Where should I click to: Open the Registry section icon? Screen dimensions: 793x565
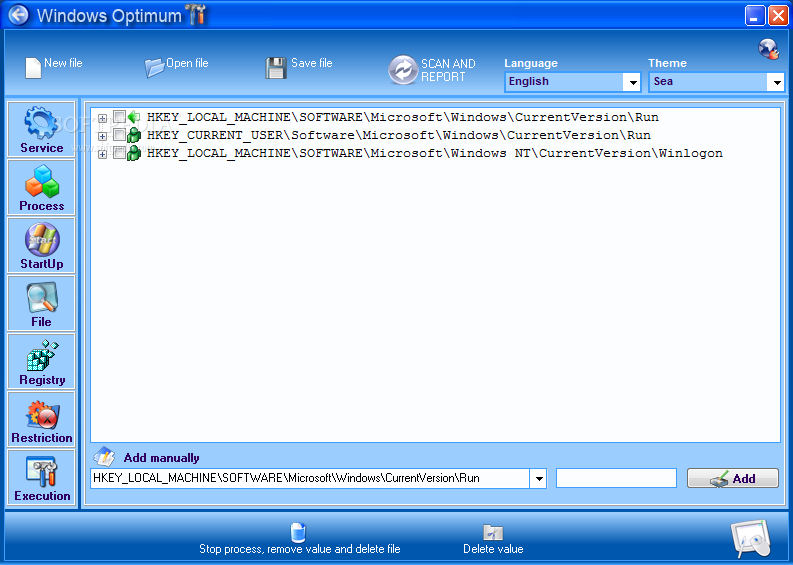click(x=42, y=356)
